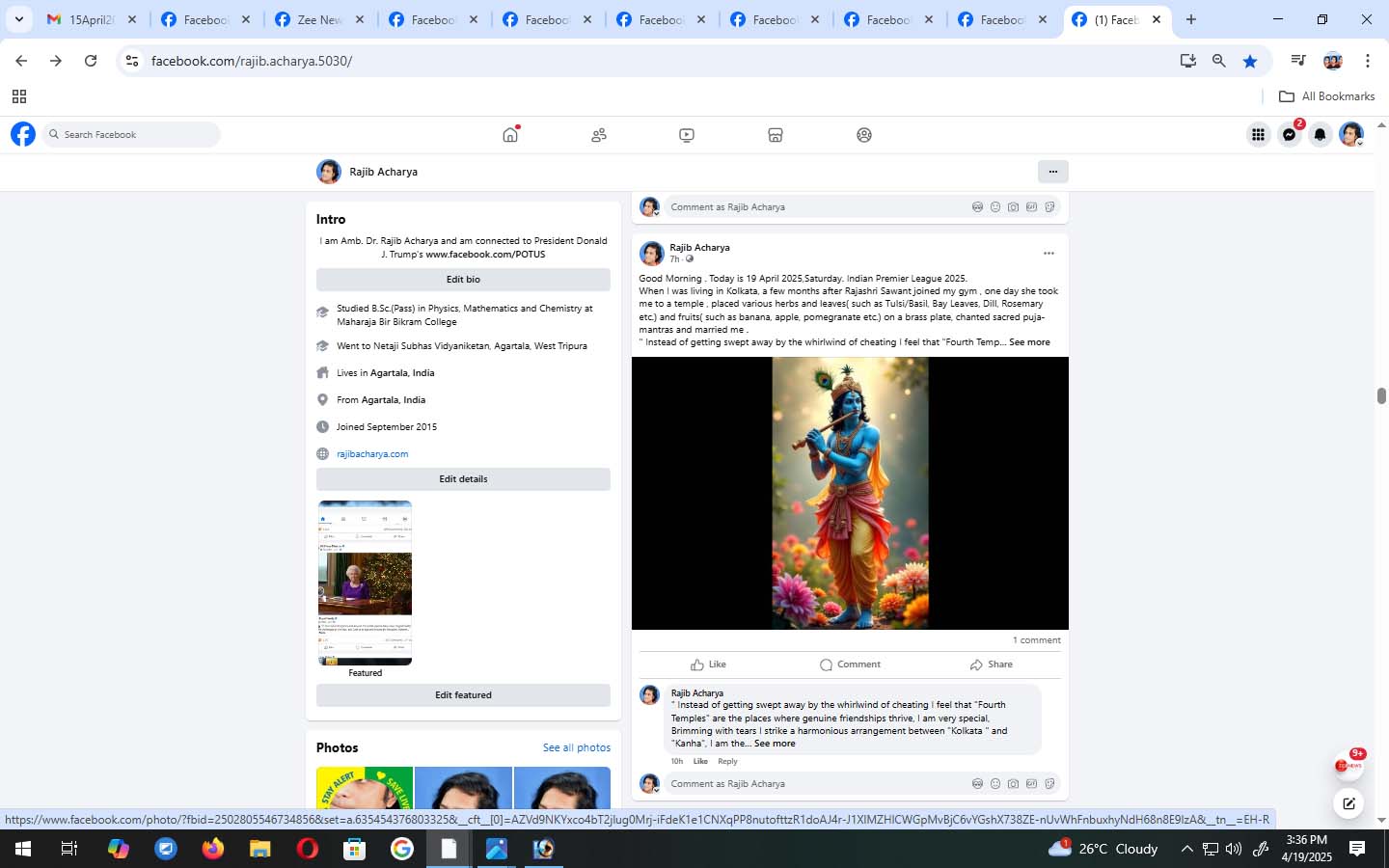
Task: Click the bottom 'Comment as Rajib Acharya' field
Action: click(x=862, y=784)
